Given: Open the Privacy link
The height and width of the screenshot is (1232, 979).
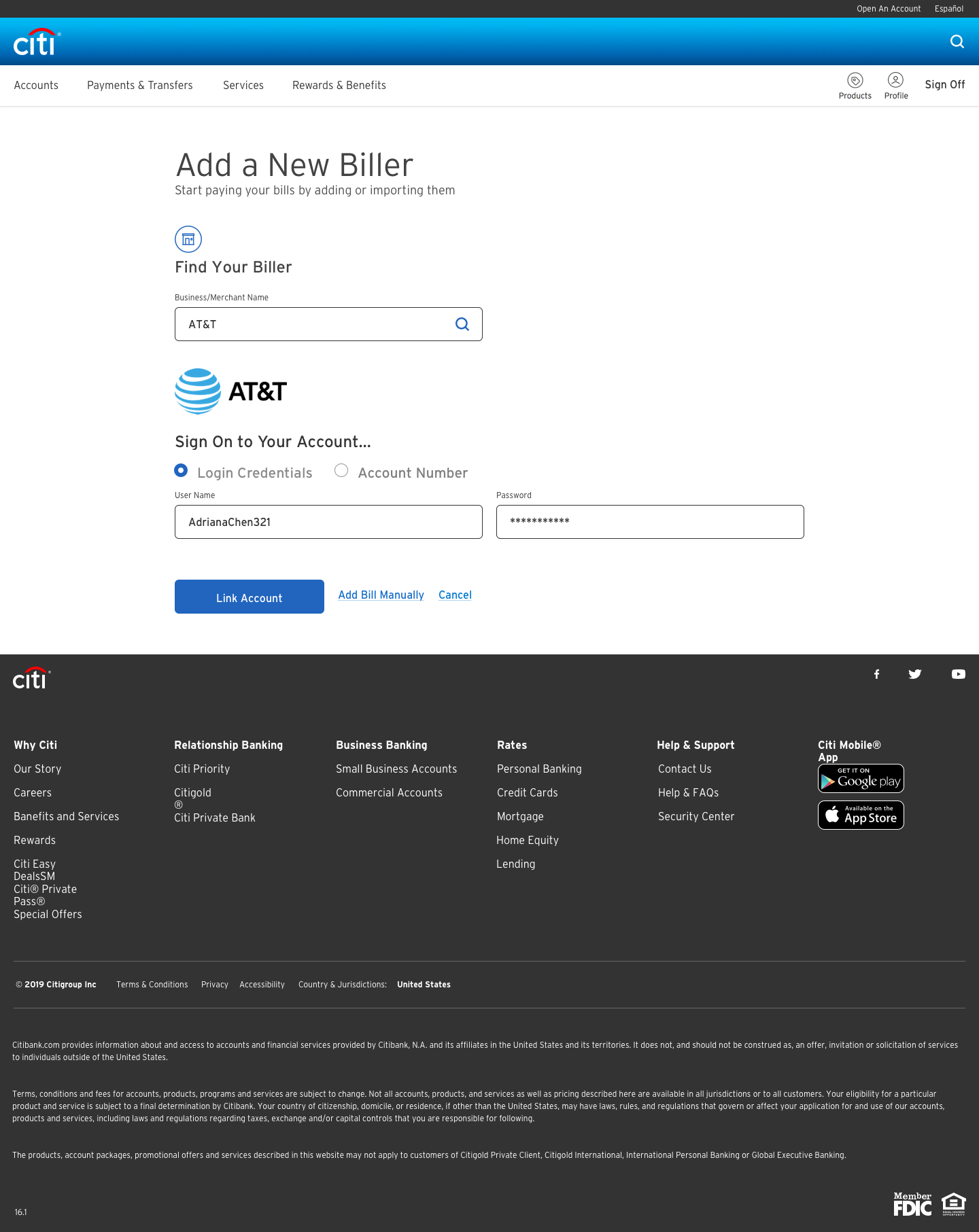Looking at the screenshot, I should point(215,985).
